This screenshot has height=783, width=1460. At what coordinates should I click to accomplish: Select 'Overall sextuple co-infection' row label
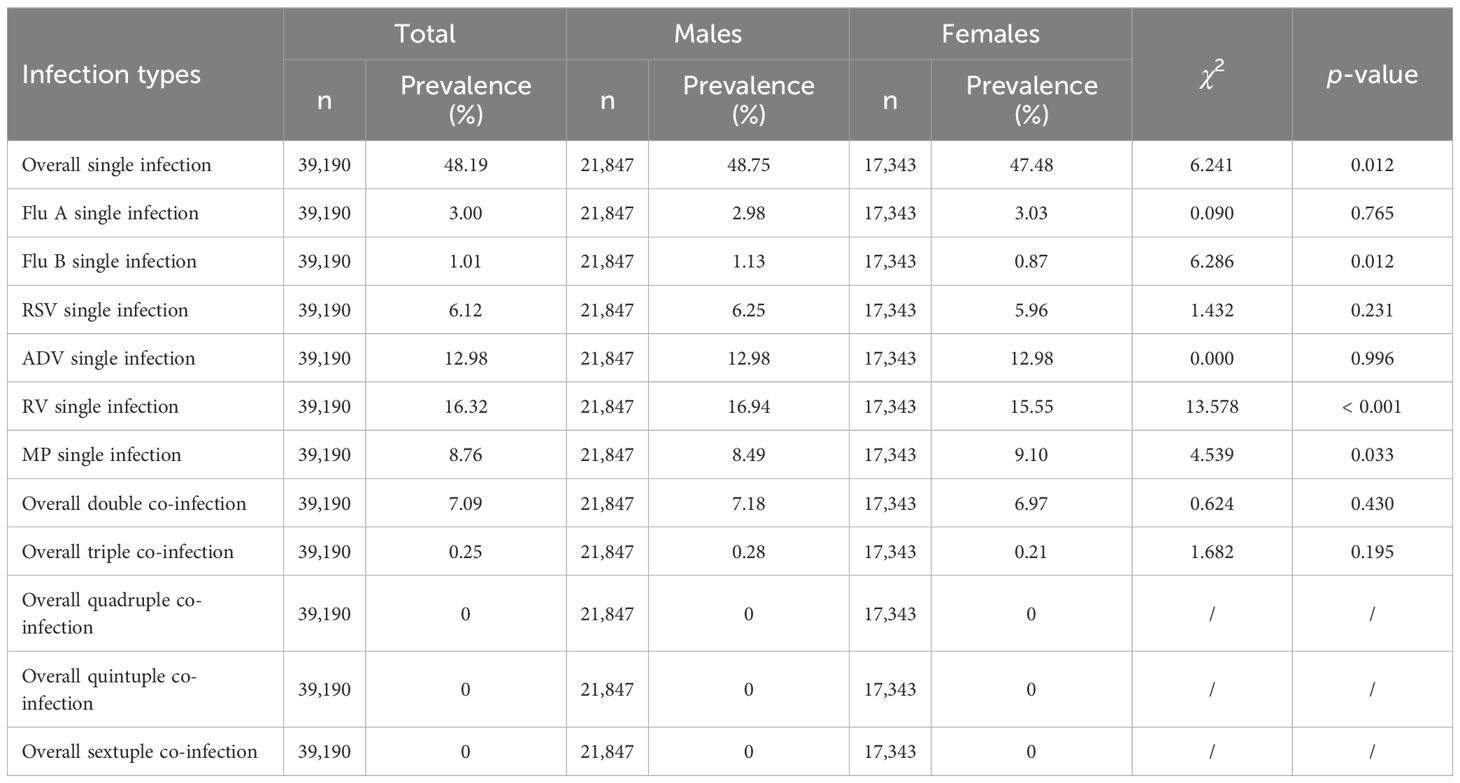pos(139,751)
